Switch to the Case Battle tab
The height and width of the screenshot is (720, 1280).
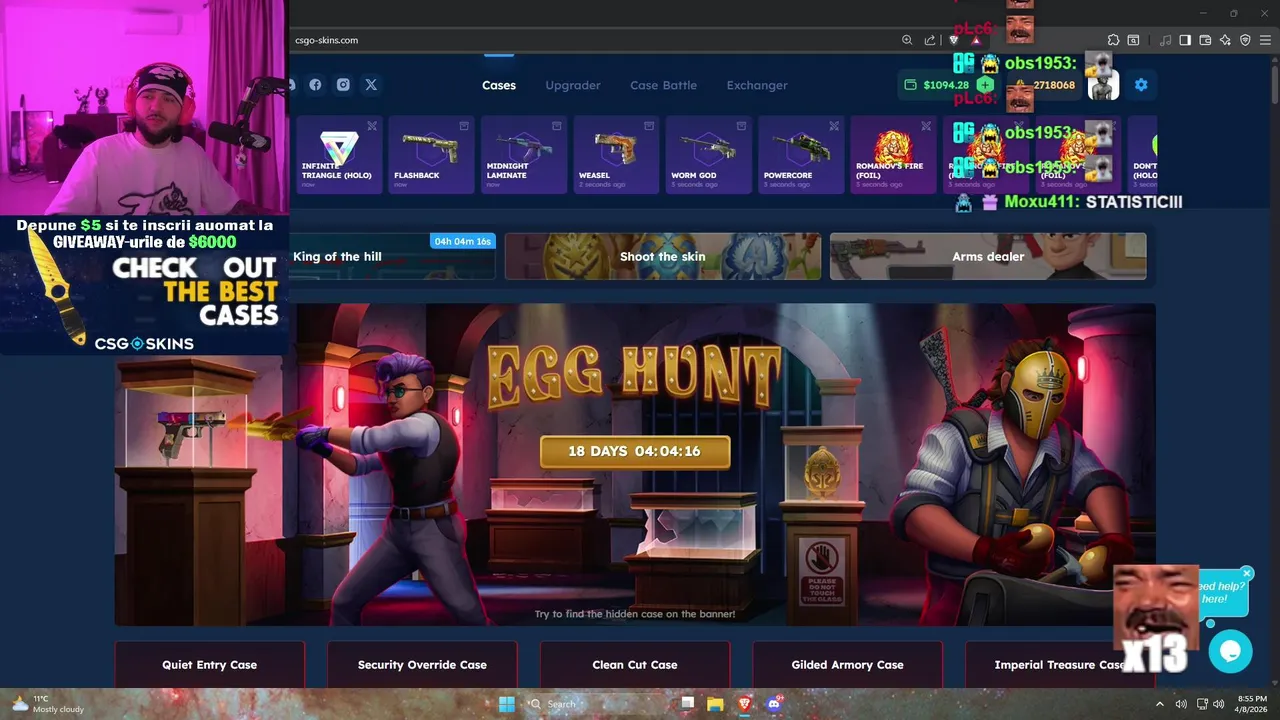[663, 85]
